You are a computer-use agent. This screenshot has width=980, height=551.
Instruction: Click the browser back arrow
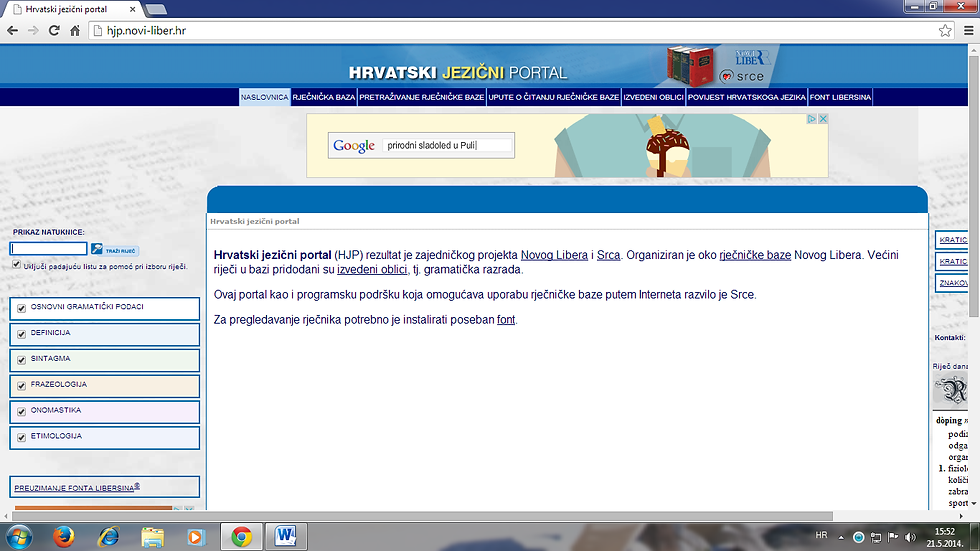click(12, 31)
